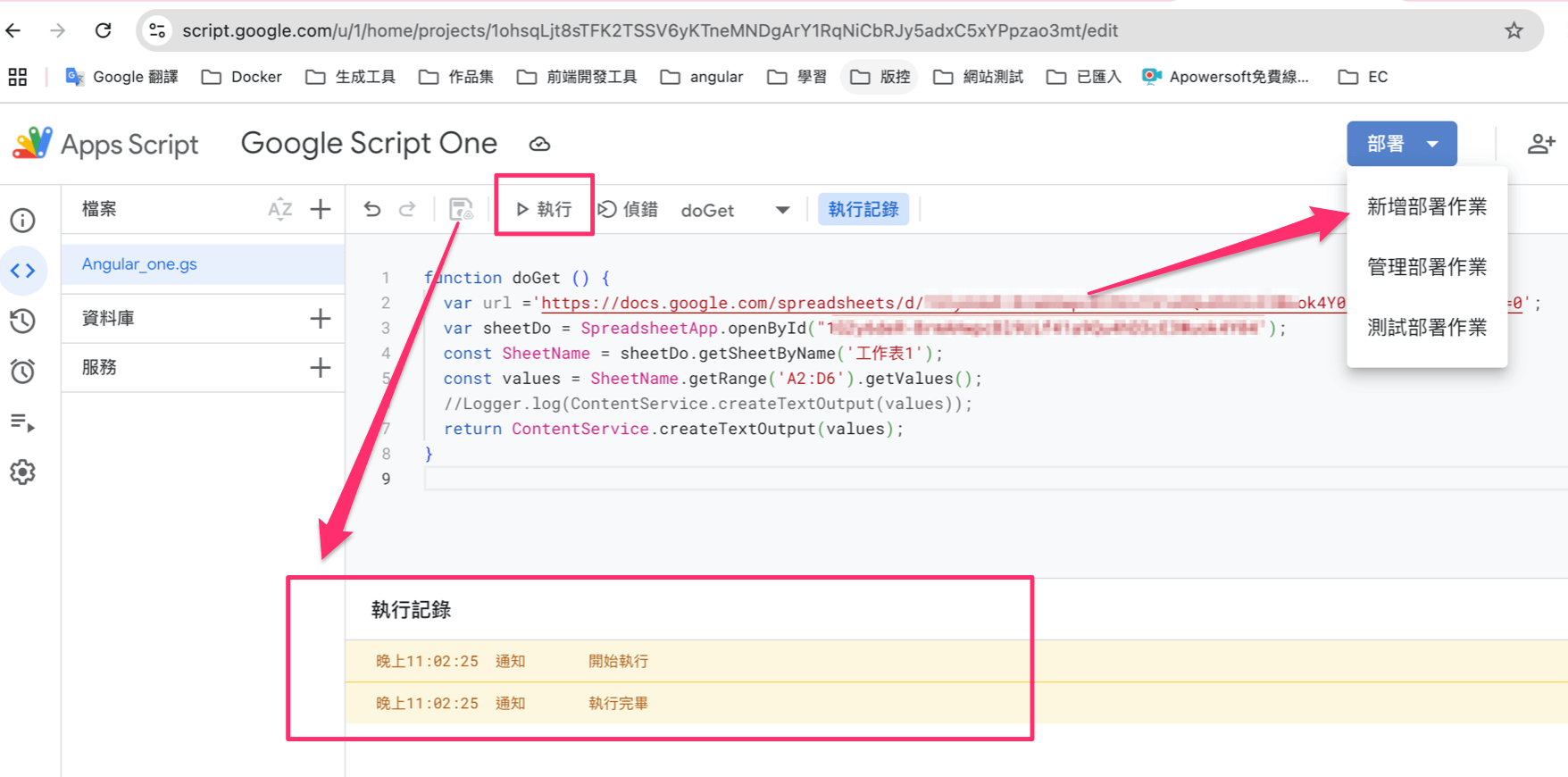
Task: Open Project Settings gear icon
Action: (x=22, y=472)
